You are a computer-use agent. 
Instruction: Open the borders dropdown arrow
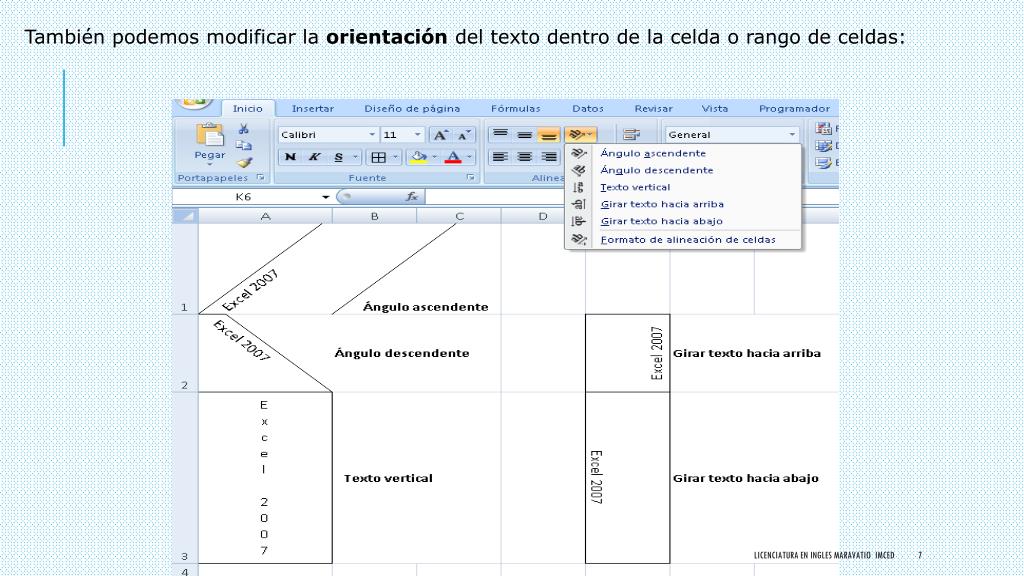click(x=395, y=157)
